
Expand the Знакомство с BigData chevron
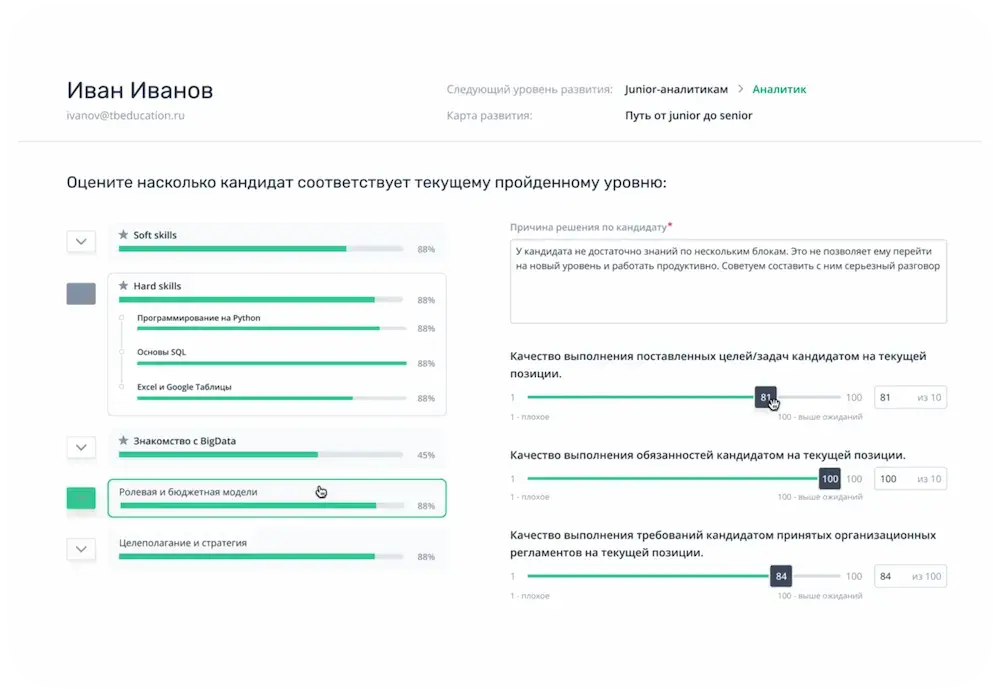coord(81,447)
